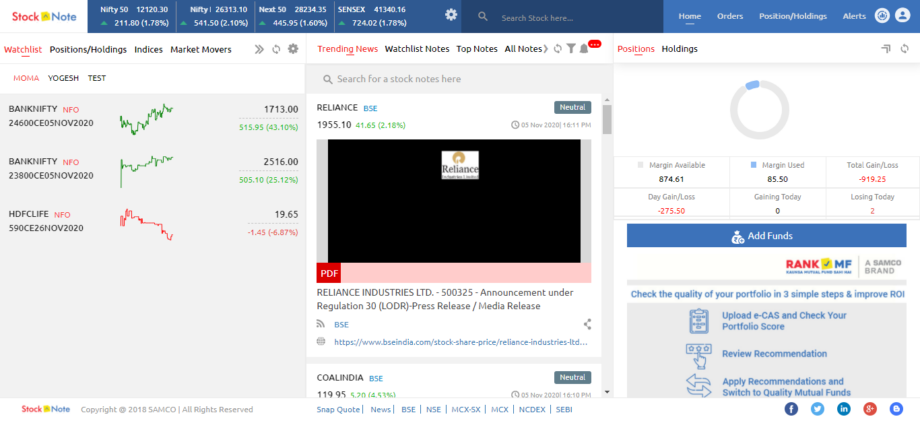Viewport: 920px width, 421px height.
Task: Switch to the Indices tab
Action: [148, 49]
